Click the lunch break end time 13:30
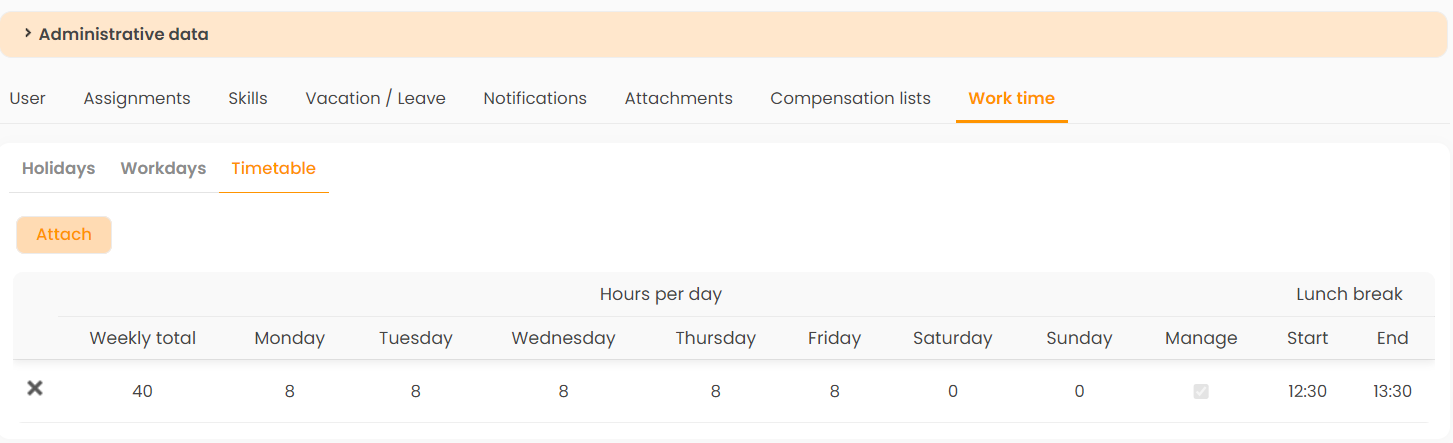 tap(1392, 392)
